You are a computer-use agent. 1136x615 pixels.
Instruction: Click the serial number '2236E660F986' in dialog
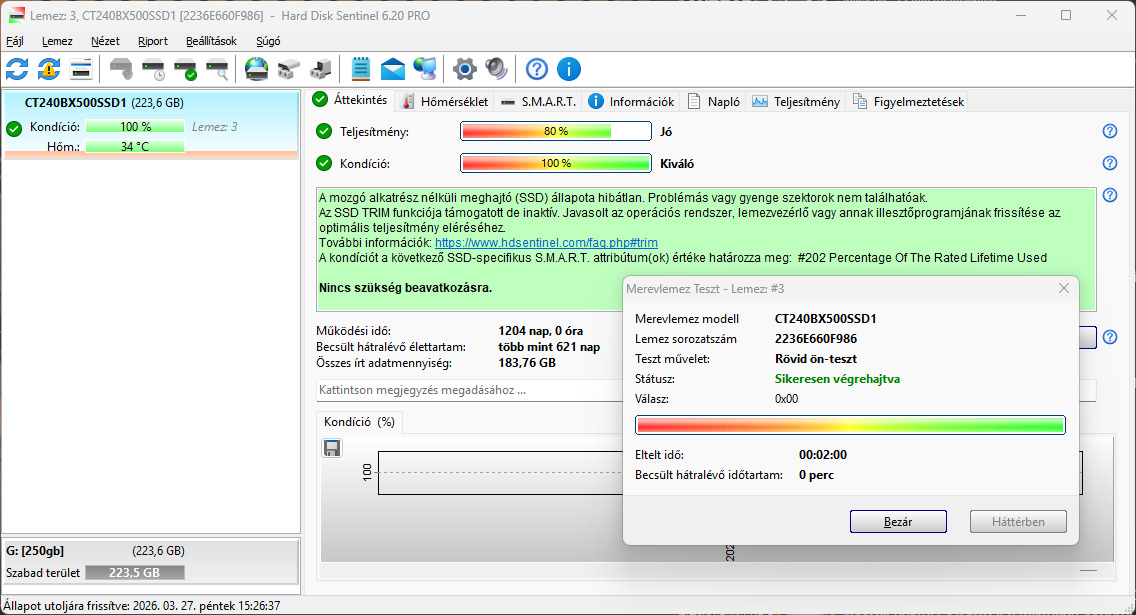(x=816, y=338)
